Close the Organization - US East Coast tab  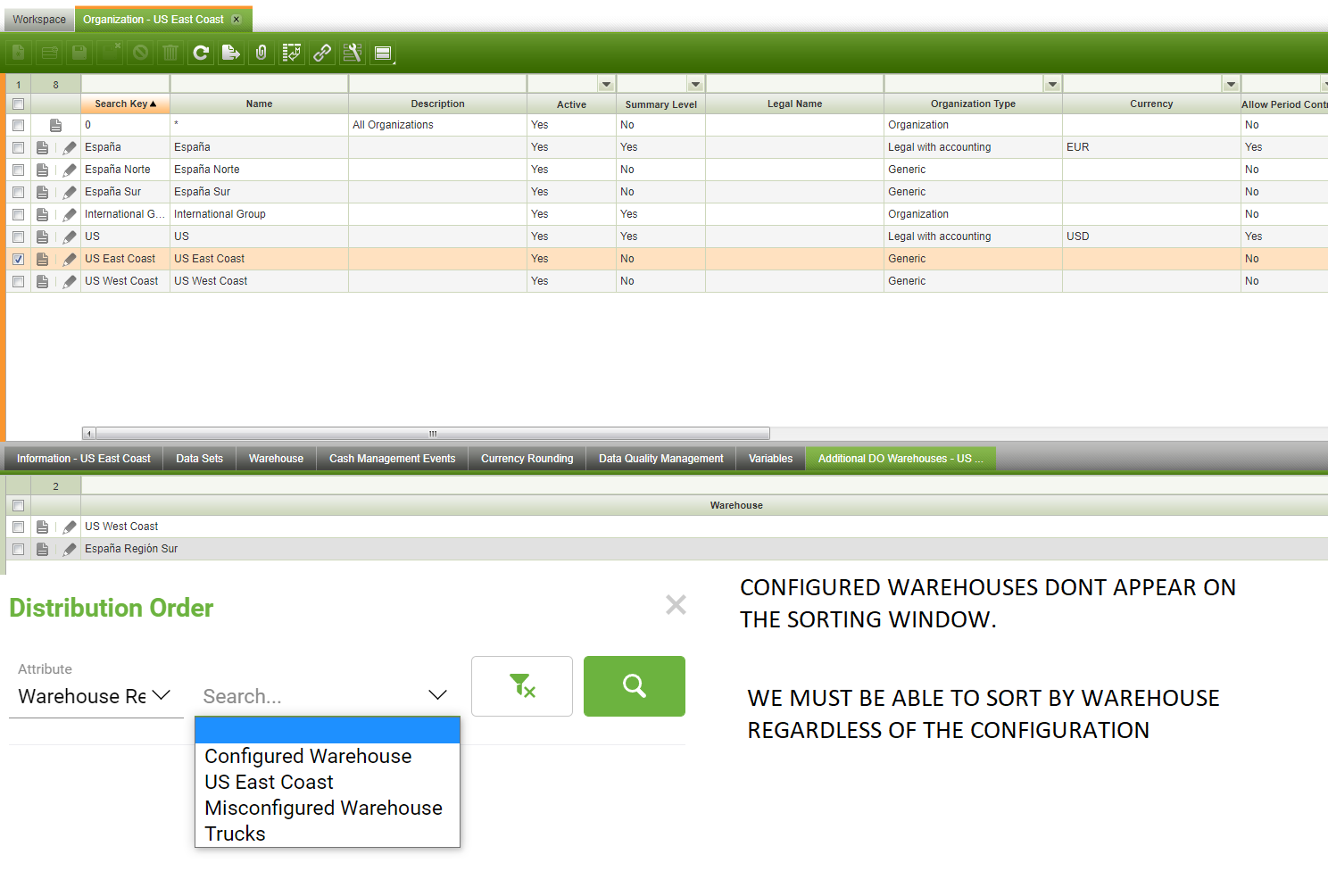point(237,19)
